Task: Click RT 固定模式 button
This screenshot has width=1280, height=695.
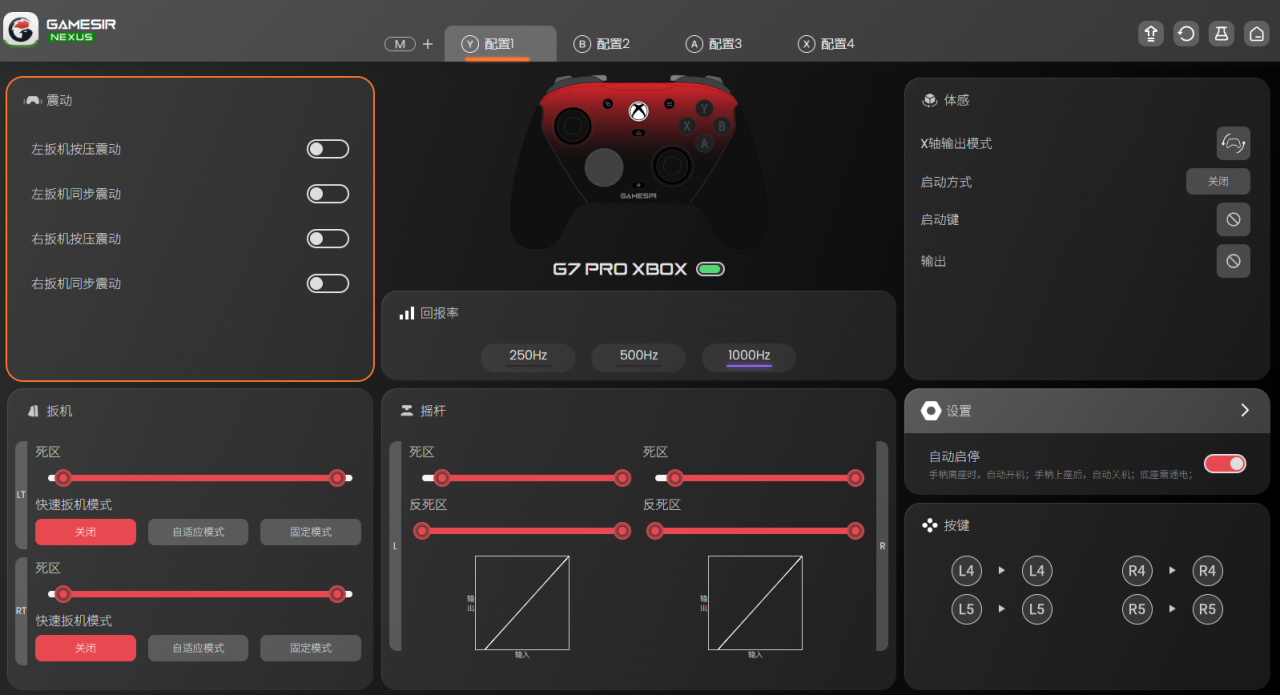Action: (x=311, y=648)
